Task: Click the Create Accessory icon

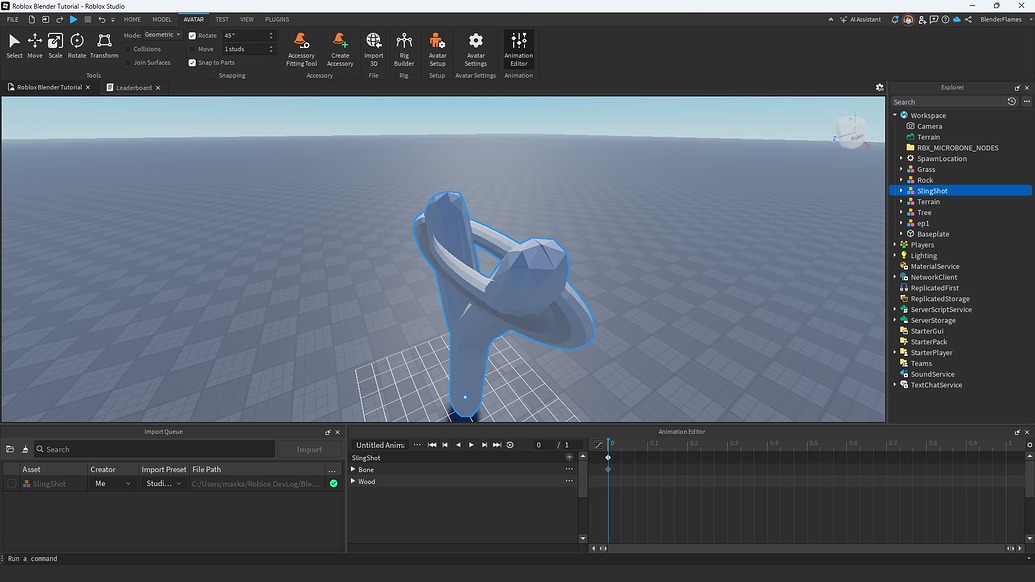Action: tap(340, 49)
